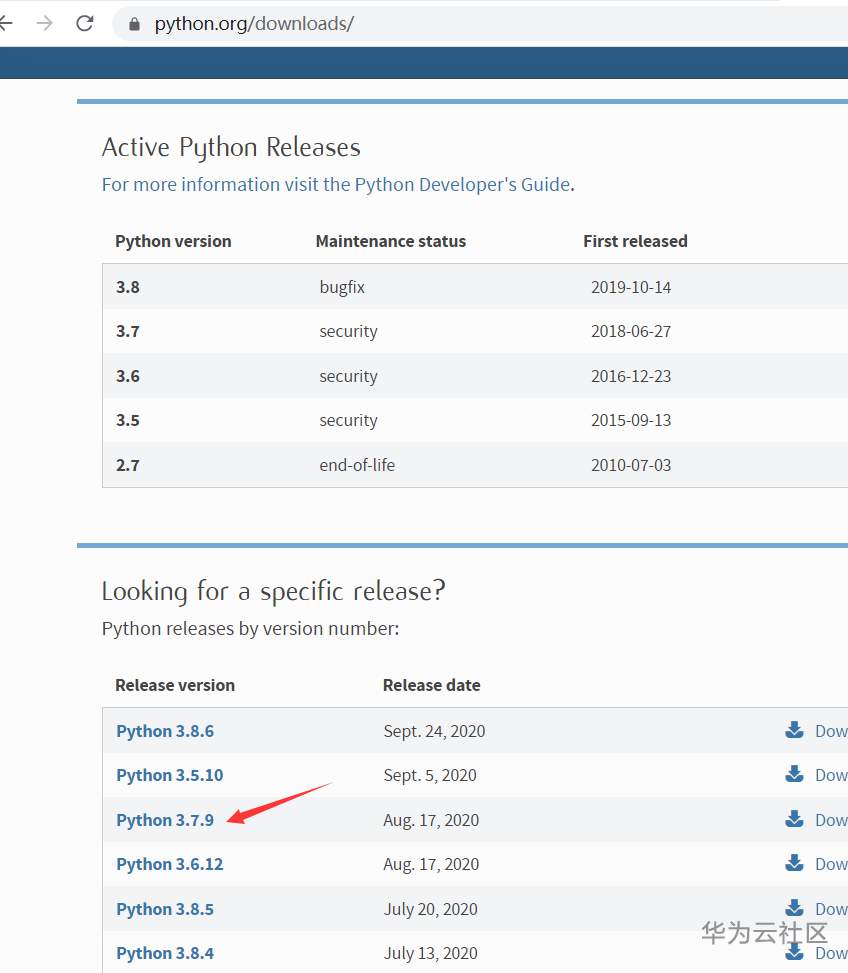This screenshot has width=848, height=973.
Task: Click the Release version column header
Action: pos(175,685)
